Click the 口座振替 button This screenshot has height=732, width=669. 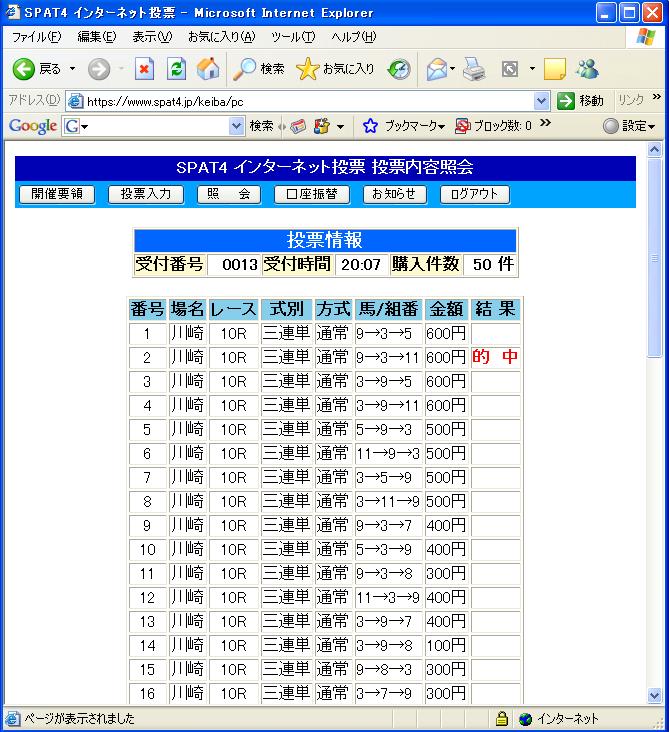pos(312,194)
